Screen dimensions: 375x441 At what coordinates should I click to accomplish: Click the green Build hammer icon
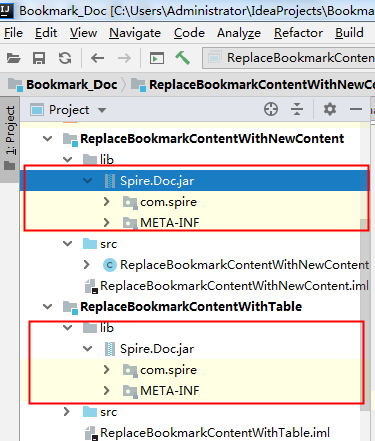click(183, 58)
